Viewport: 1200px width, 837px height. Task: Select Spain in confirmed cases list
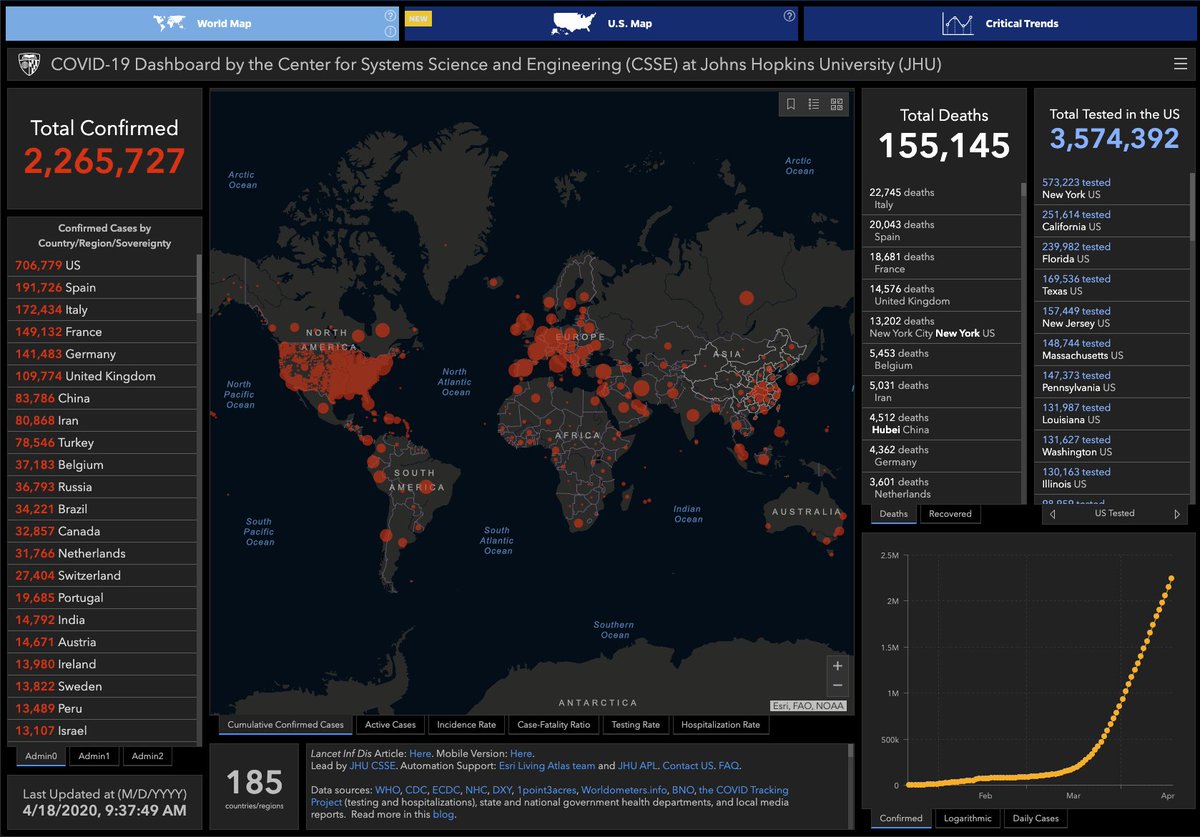coord(103,287)
